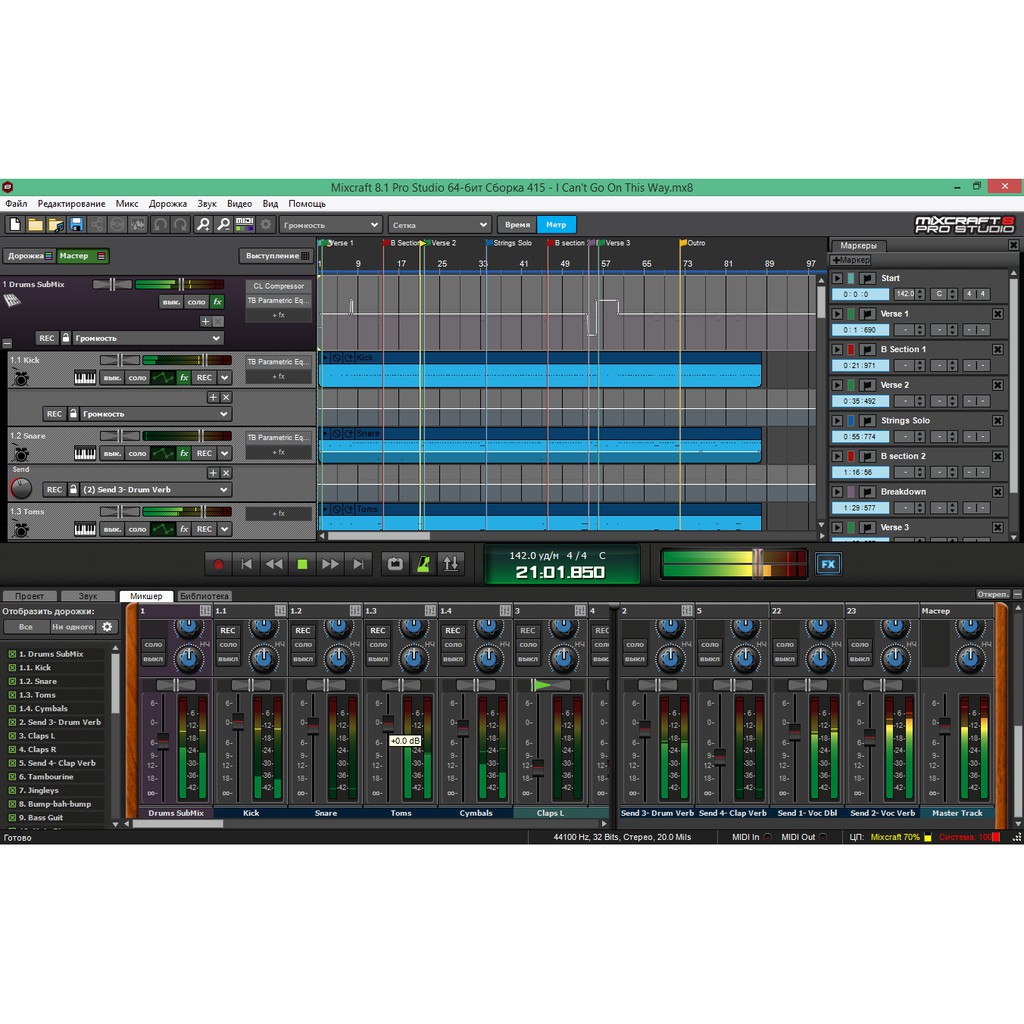Open the track display settings gear

107,627
